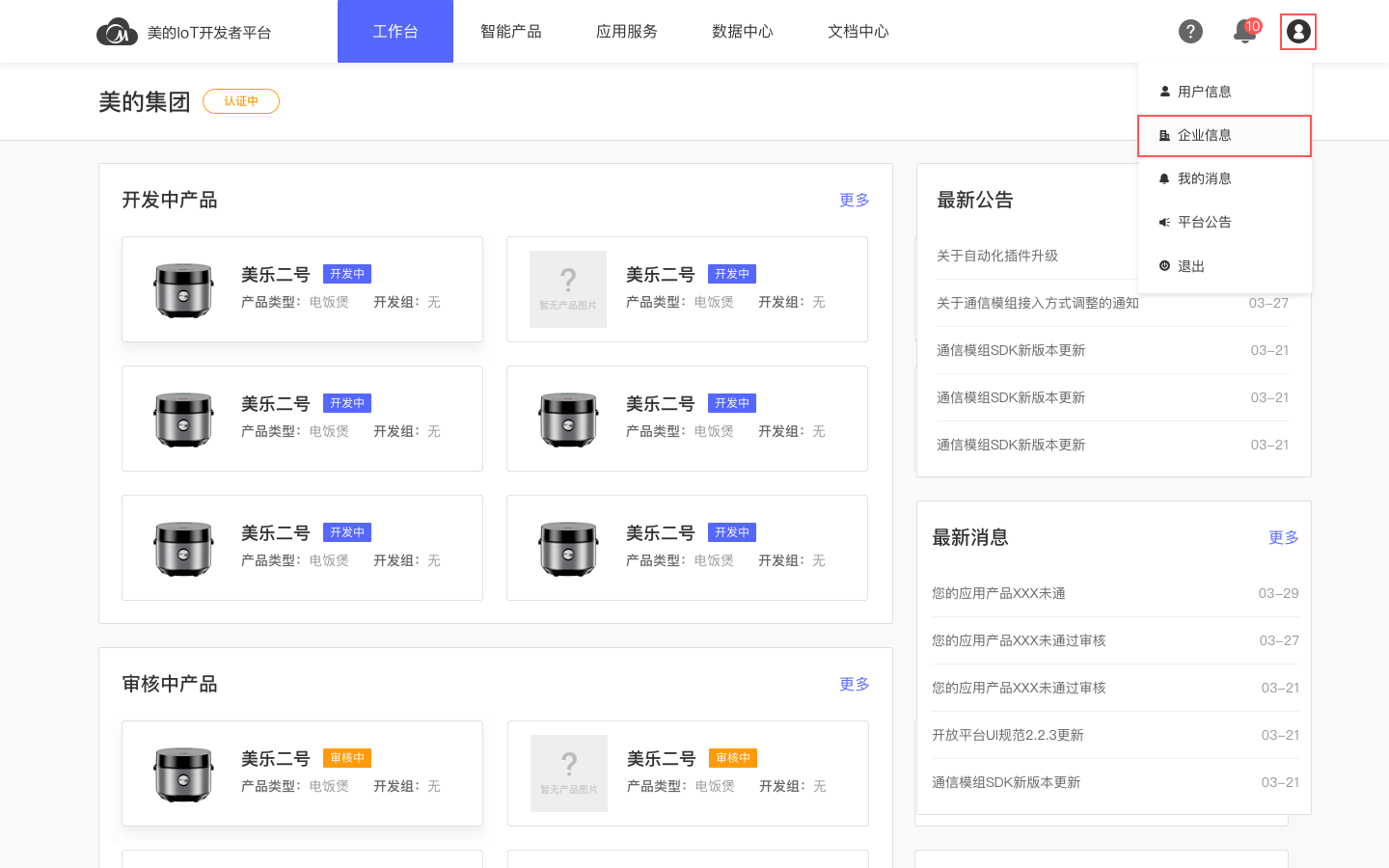Go to the 数据中心 tab
This screenshot has width=1389, height=868.
(743, 32)
